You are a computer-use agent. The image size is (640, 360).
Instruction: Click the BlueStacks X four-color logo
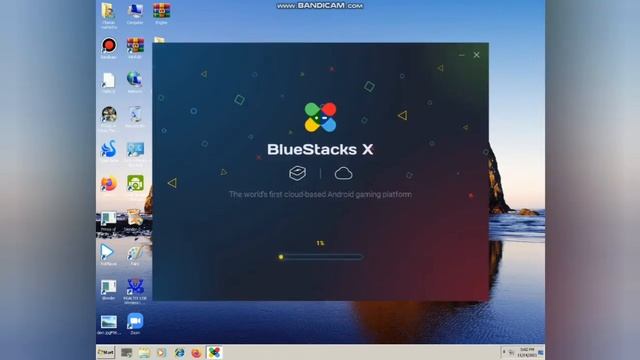[320, 117]
